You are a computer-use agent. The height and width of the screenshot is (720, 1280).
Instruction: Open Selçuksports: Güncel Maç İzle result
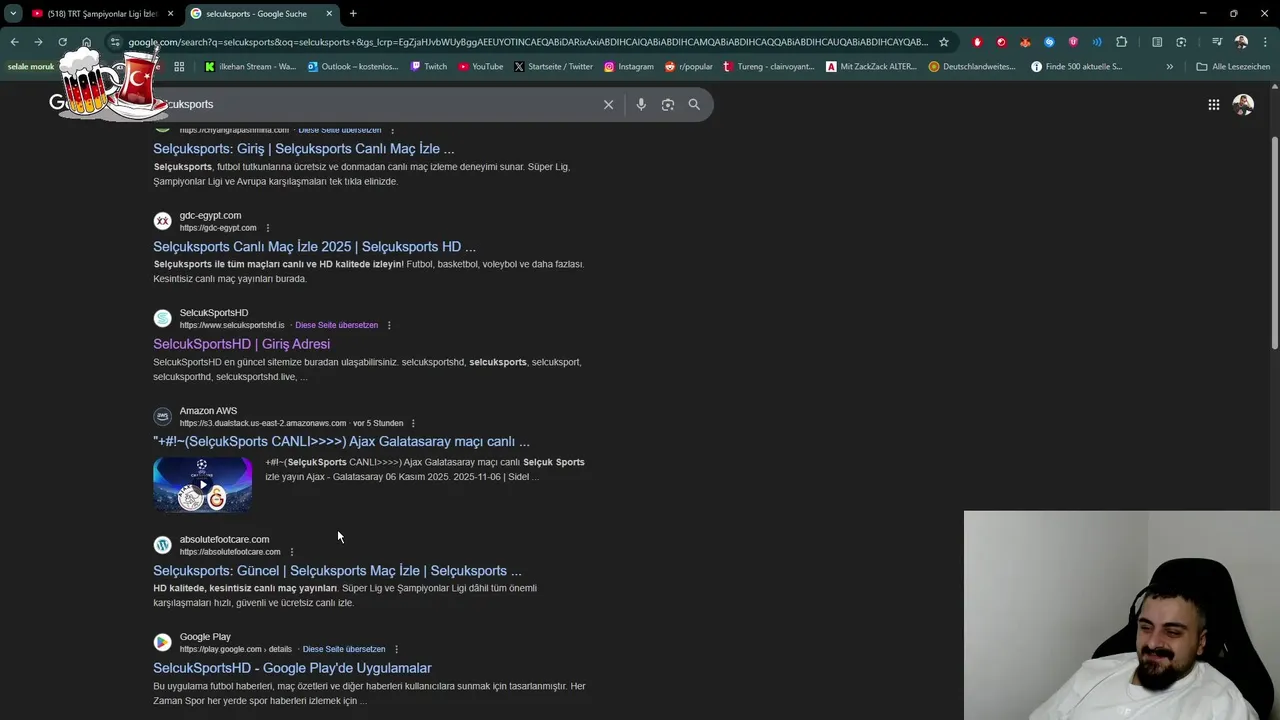coord(337,571)
